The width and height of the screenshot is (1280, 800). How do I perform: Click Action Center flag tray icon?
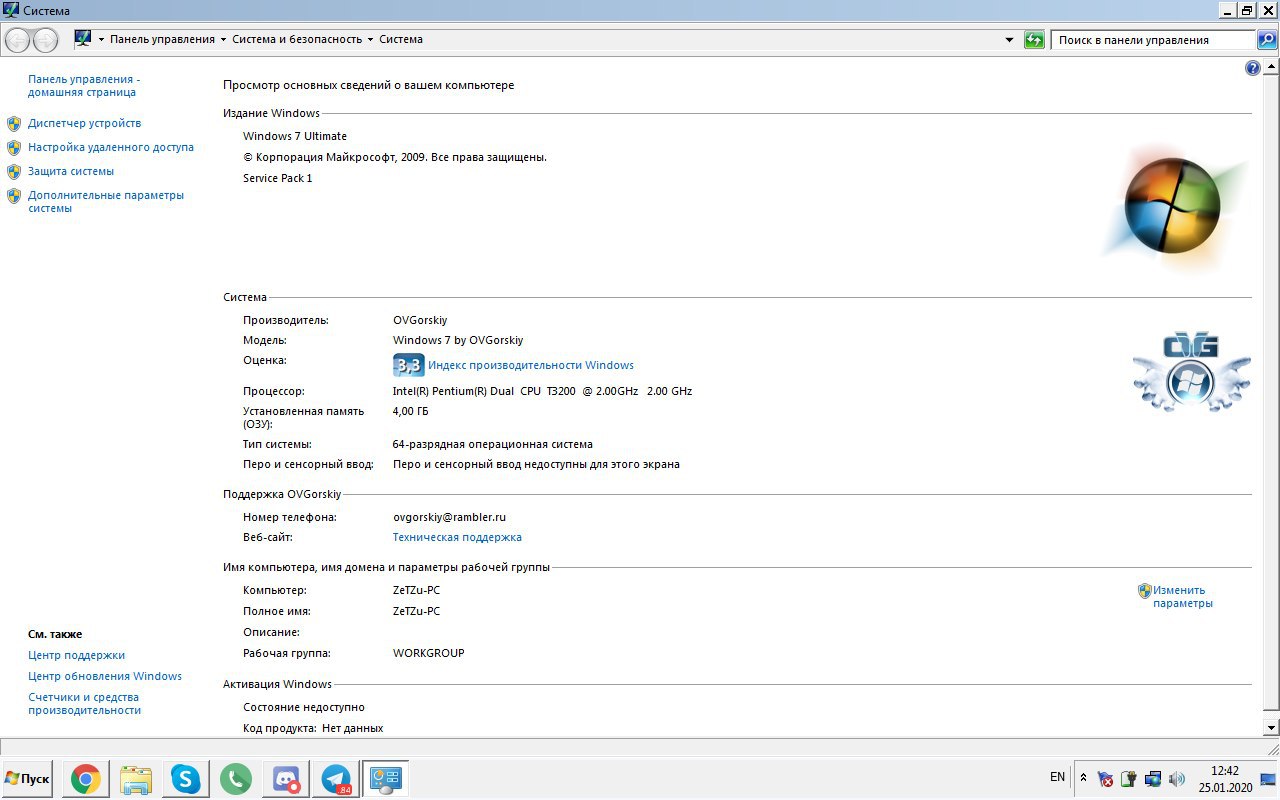coord(1105,778)
